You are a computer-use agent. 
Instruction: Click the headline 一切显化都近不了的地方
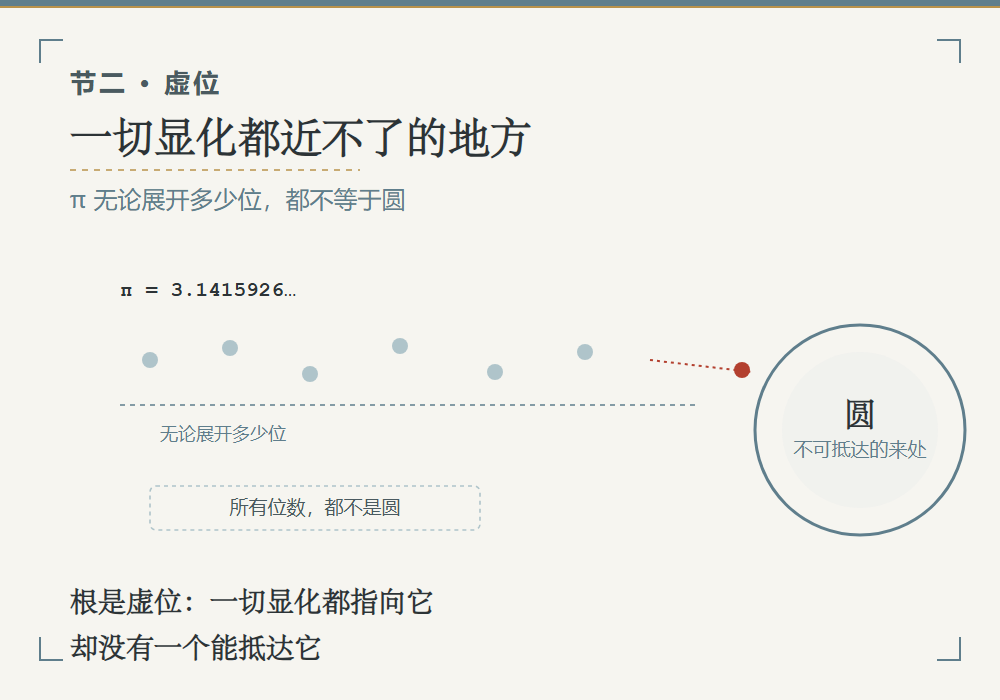pyautogui.click(x=300, y=138)
